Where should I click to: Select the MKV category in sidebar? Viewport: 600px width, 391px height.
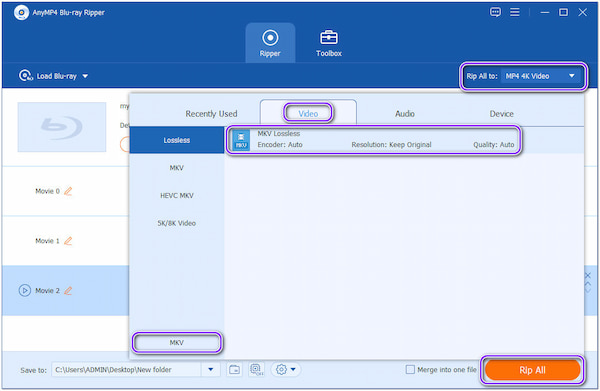(x=177, y=168)
